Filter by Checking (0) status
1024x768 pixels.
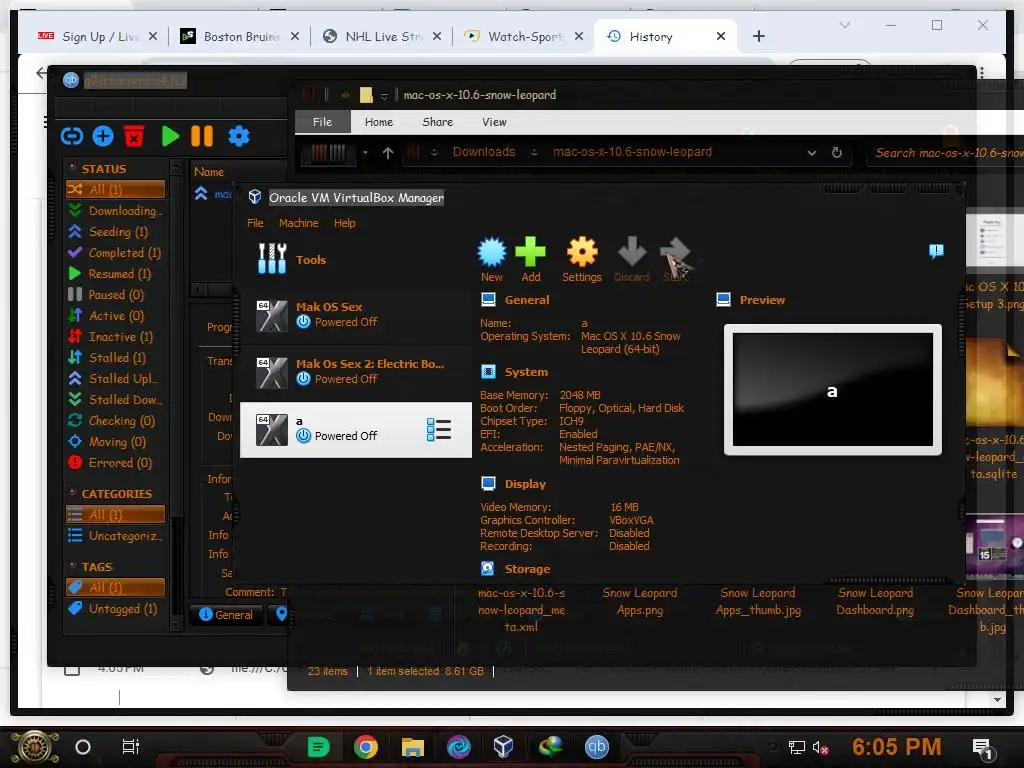coord(116,421)
